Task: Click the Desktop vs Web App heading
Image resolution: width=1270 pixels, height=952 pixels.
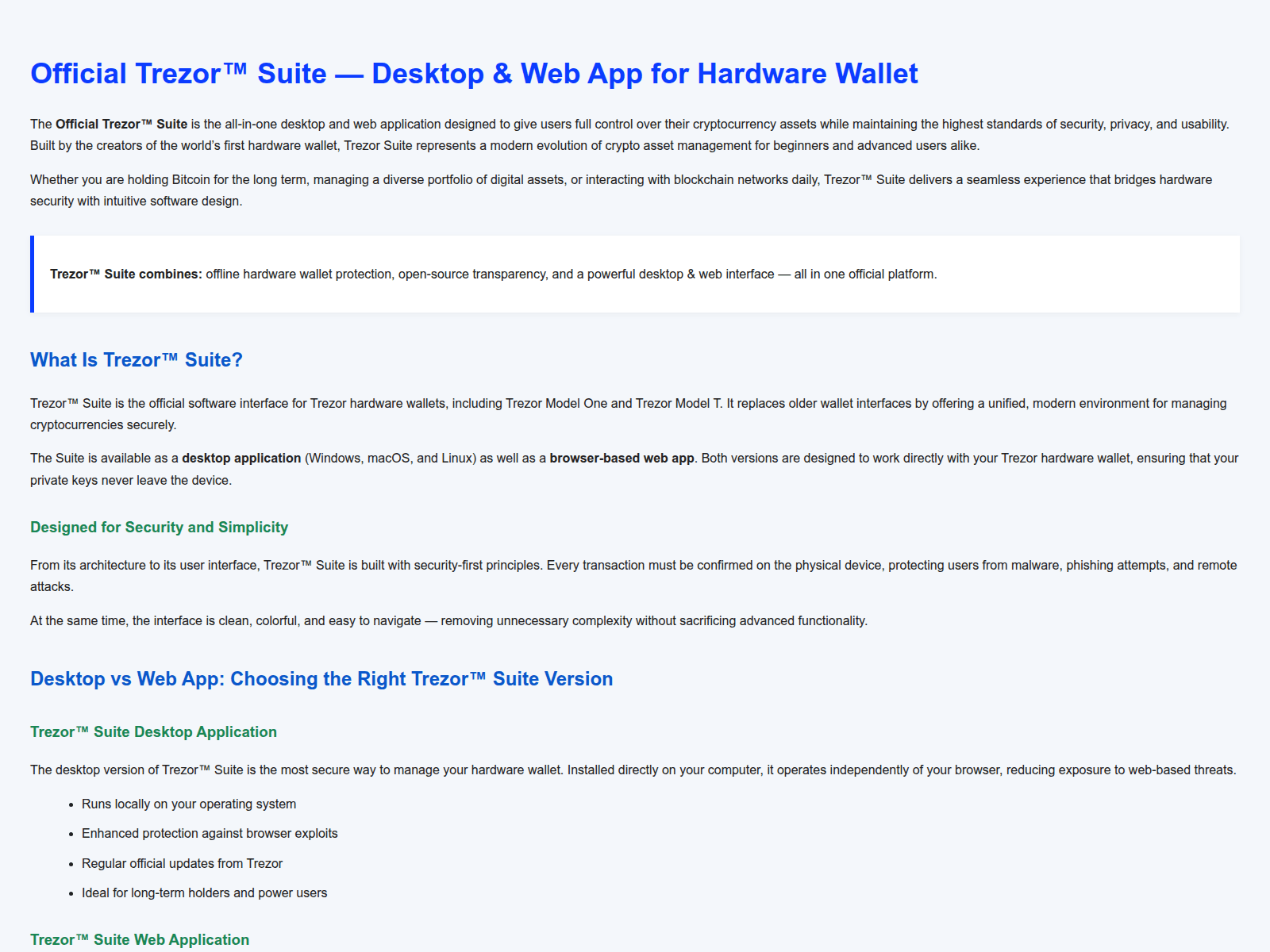Action: 321,679
